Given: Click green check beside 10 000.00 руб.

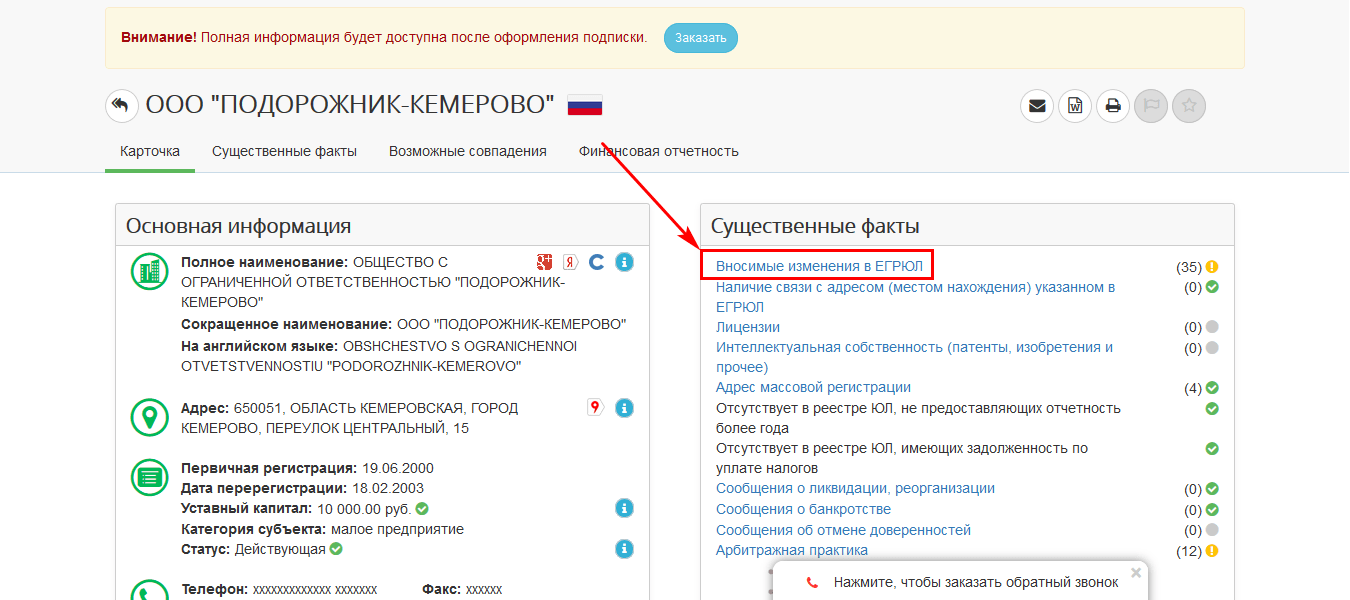Looking at the screenshot, I should coord(422,509).
